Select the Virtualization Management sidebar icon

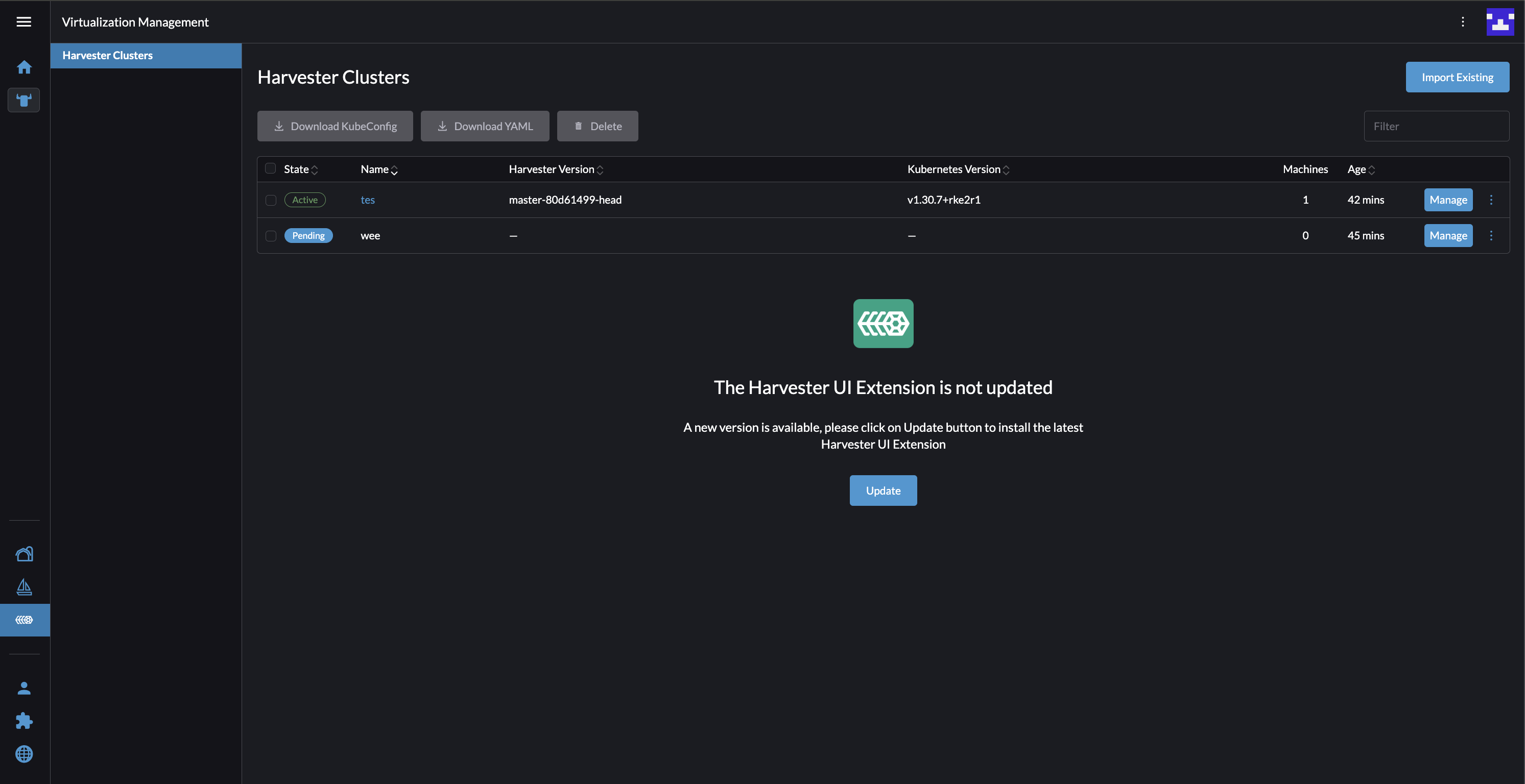[25, 100]
